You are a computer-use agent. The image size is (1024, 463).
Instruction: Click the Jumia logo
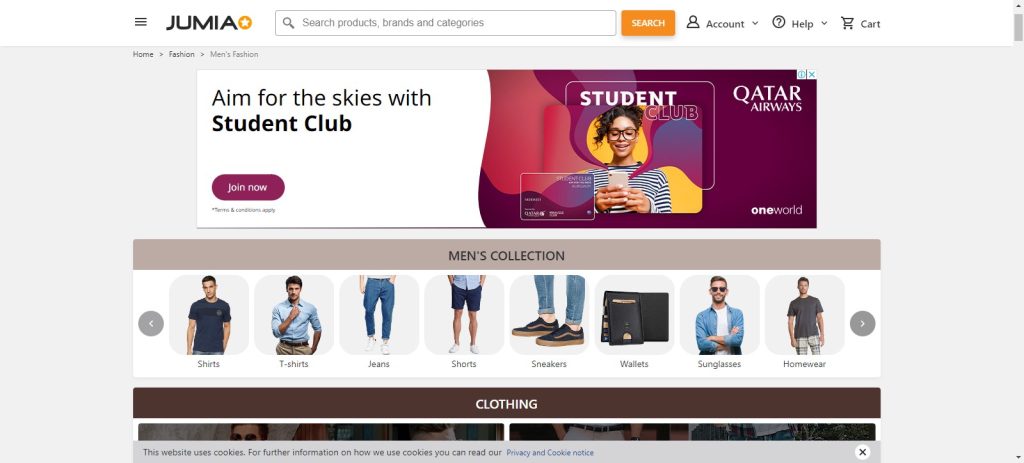point(209,23)
